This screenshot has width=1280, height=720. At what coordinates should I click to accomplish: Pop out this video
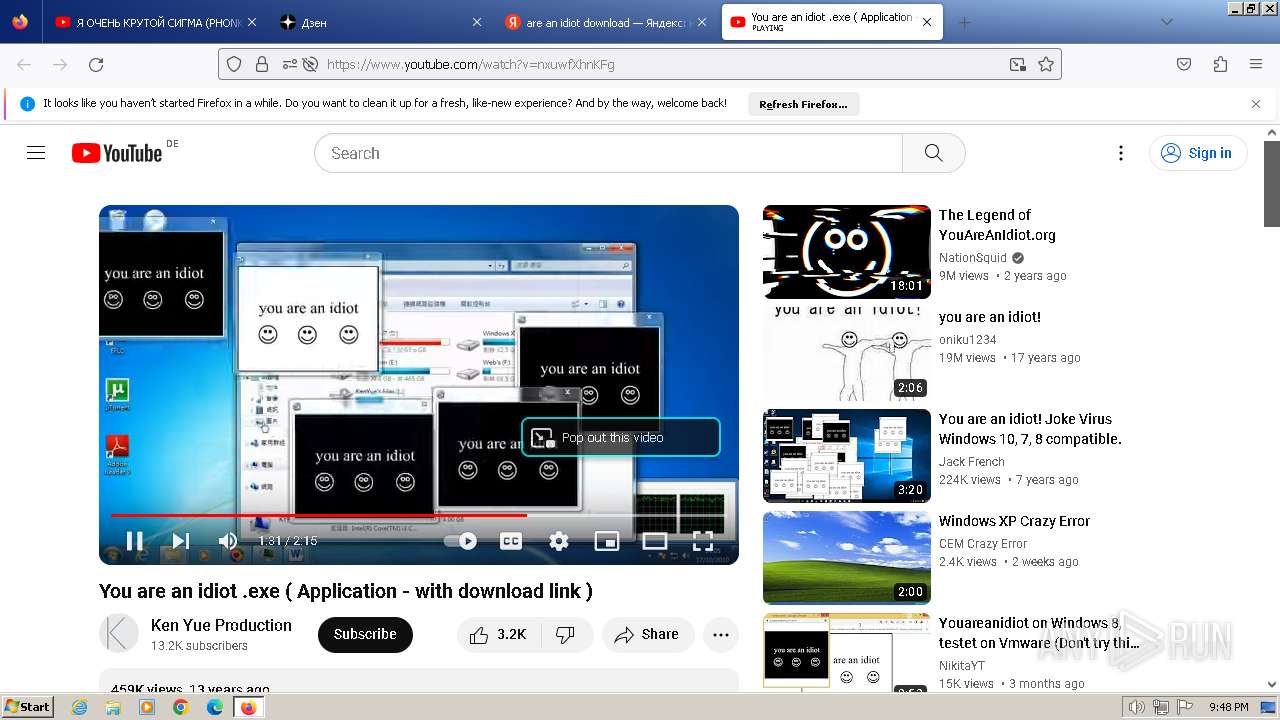coord(620,437)
